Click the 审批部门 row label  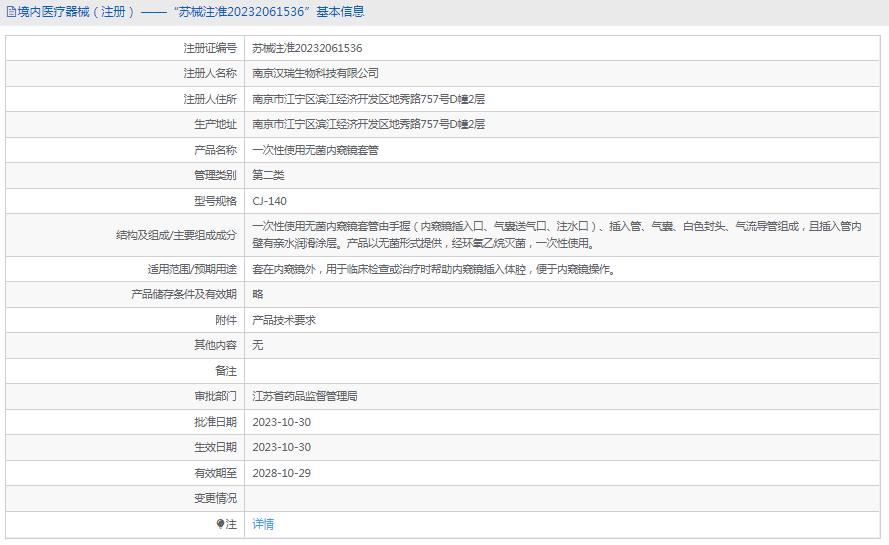pyautogui.click(x=215, y=396)
